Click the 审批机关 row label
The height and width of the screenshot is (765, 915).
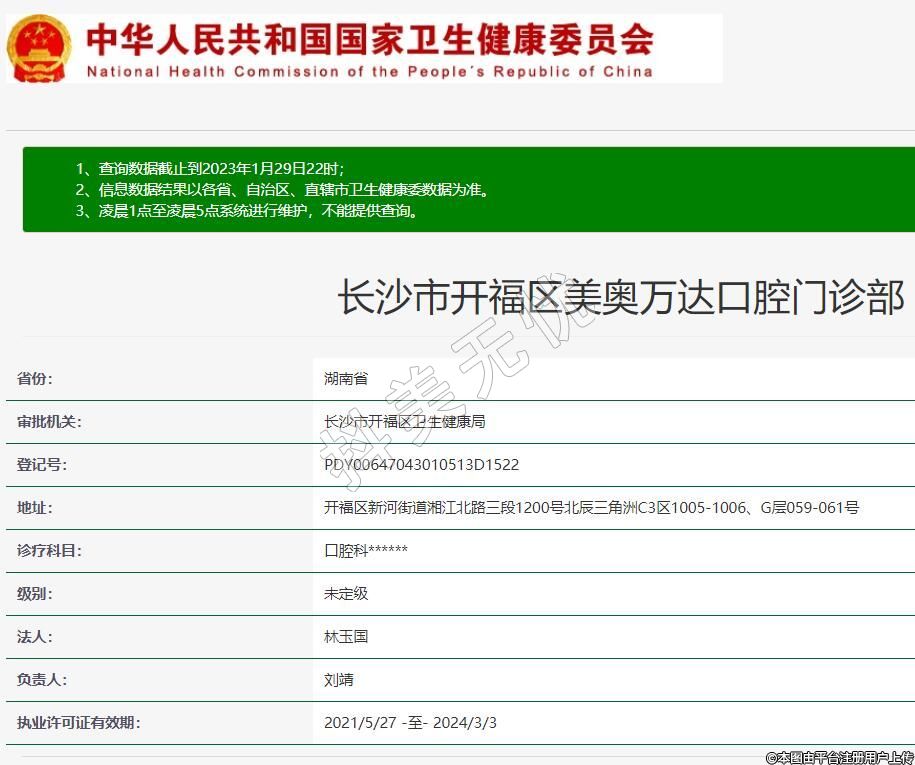pos(49,422)
